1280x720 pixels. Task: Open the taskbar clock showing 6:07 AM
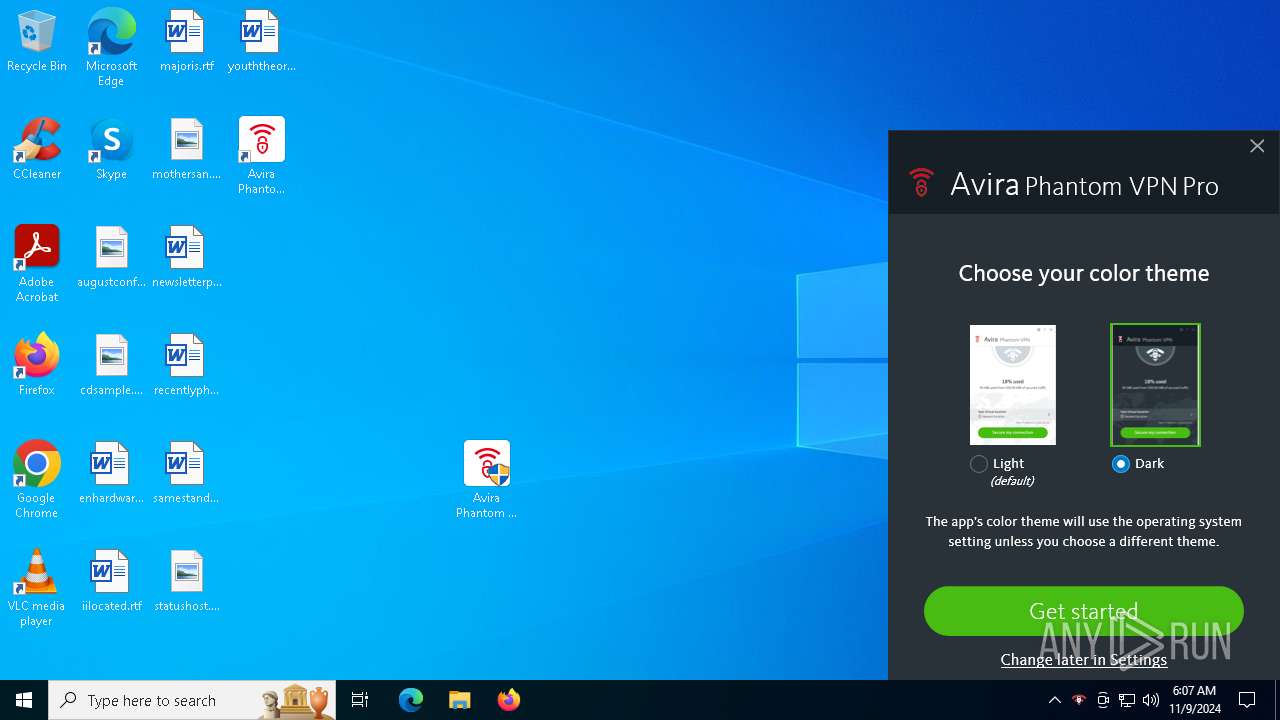click(1196, 700)
